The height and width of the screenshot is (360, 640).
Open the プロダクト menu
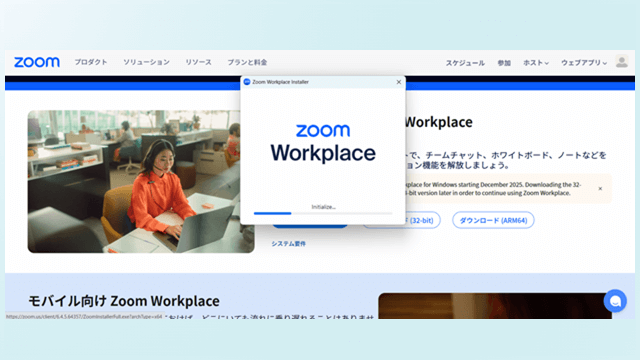tap(91, 62)
